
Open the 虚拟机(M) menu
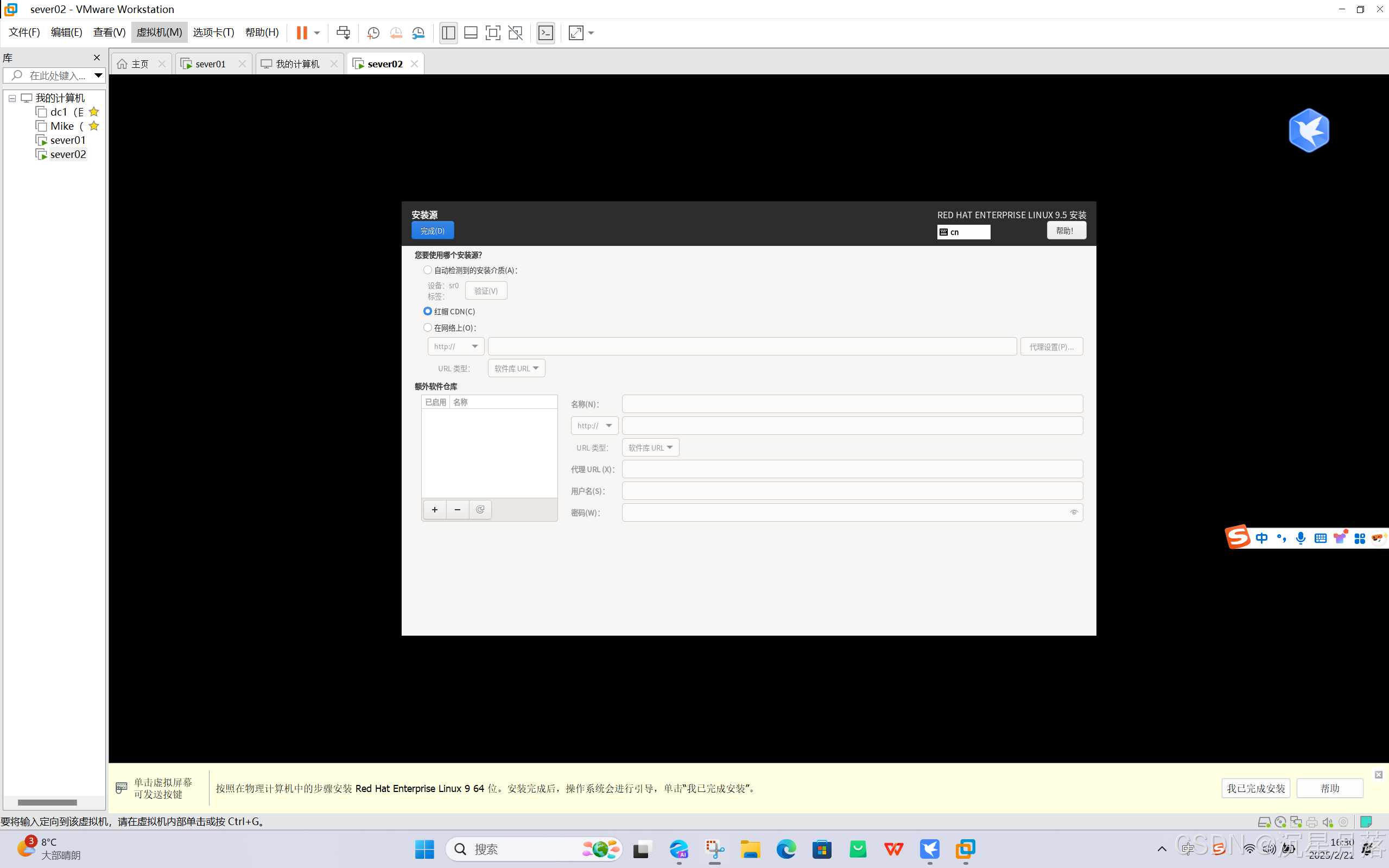[159, 32]
